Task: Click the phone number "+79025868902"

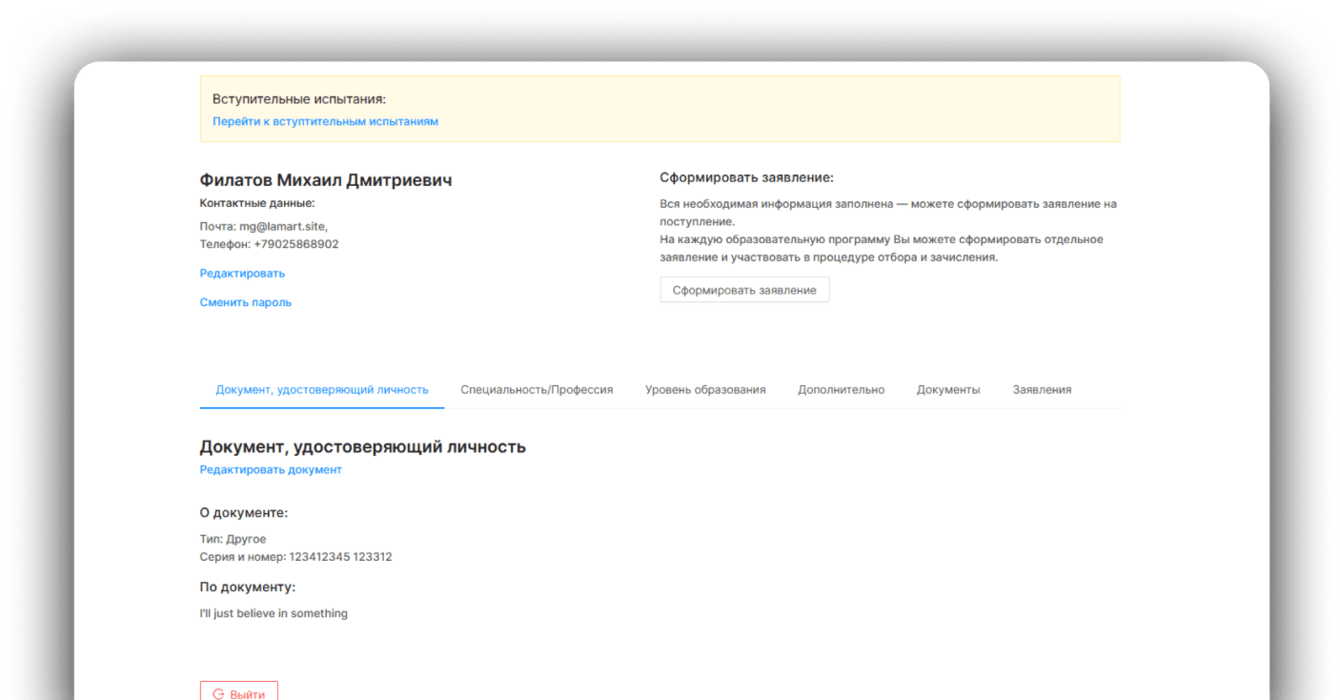Action: tap(296, 244)
